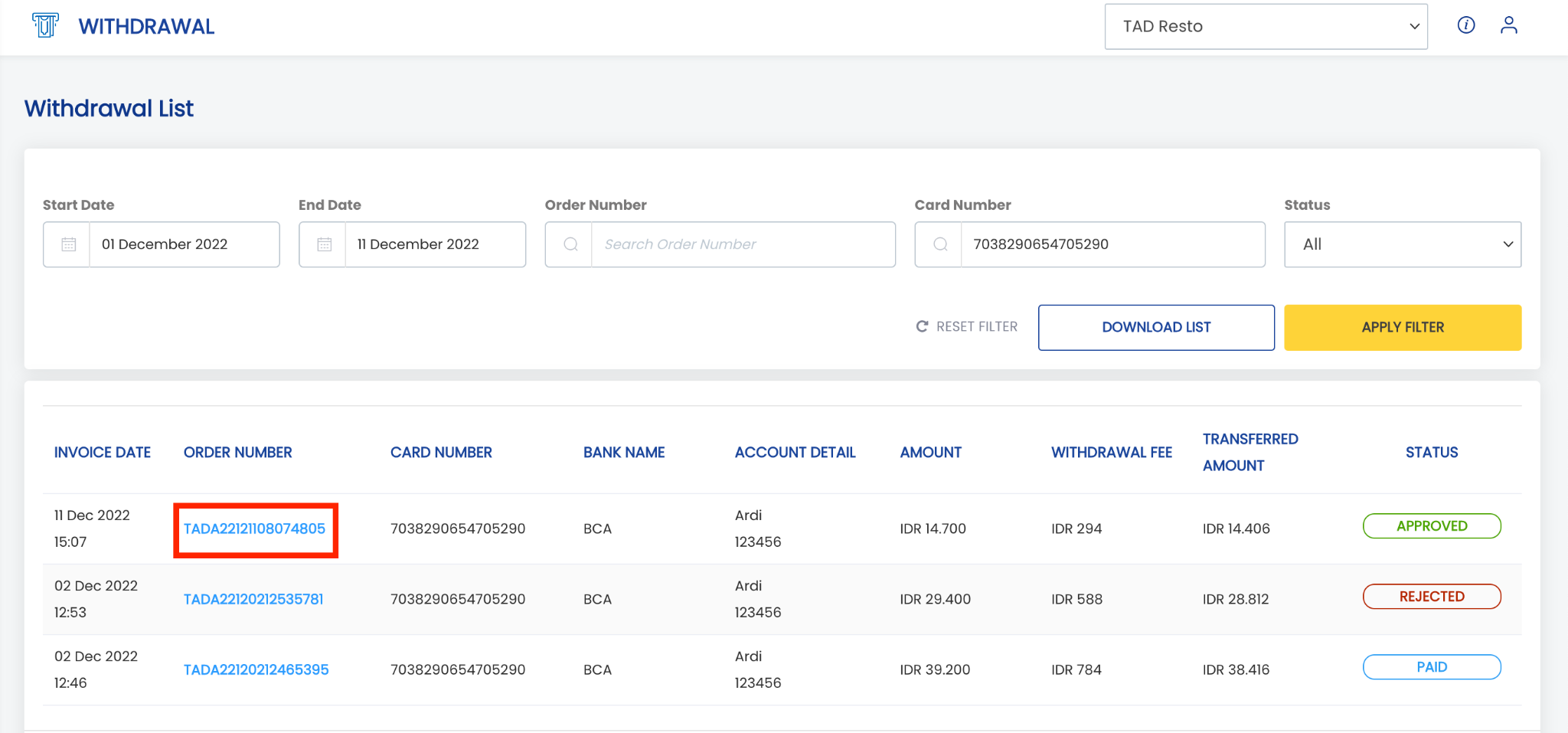This screenshot has width=1568, height=733.
Task: Click the Card Number search icon
Action: [x=940, y=244]
